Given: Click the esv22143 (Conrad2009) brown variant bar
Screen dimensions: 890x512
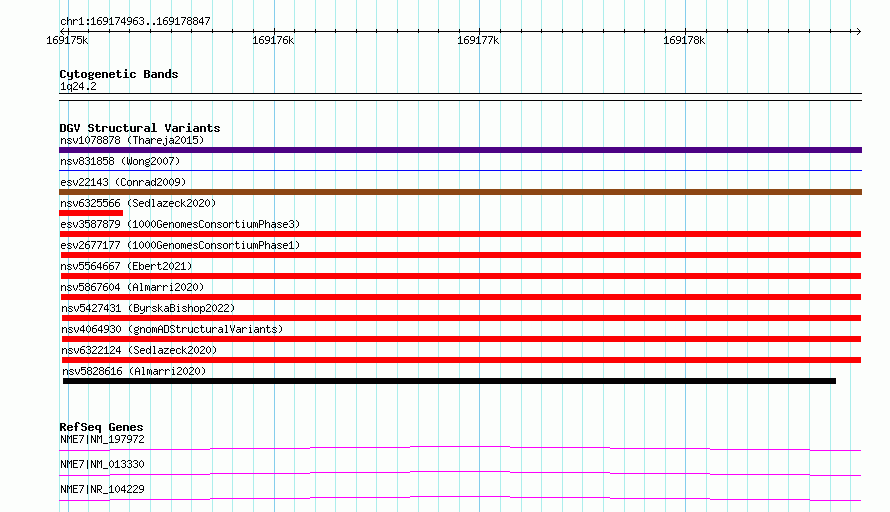Looking at the screenshot, I should coord(460,192).
